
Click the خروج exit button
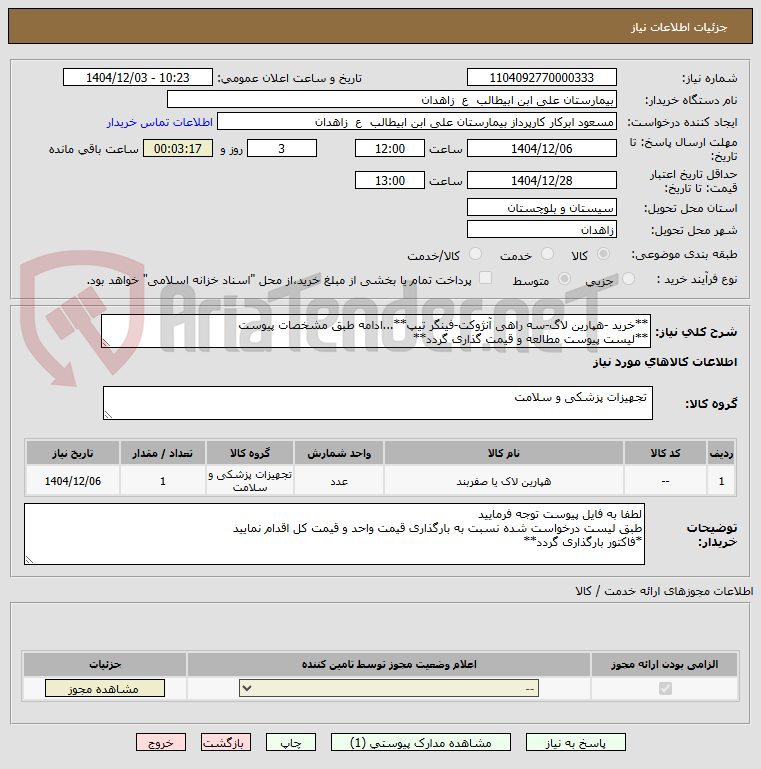(x=161, y=742)
